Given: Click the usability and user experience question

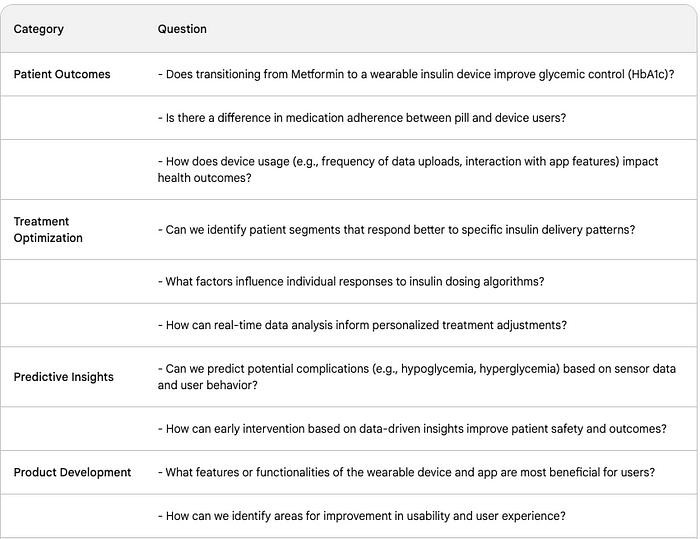Looking at the screenshot, I should (362, 516).
